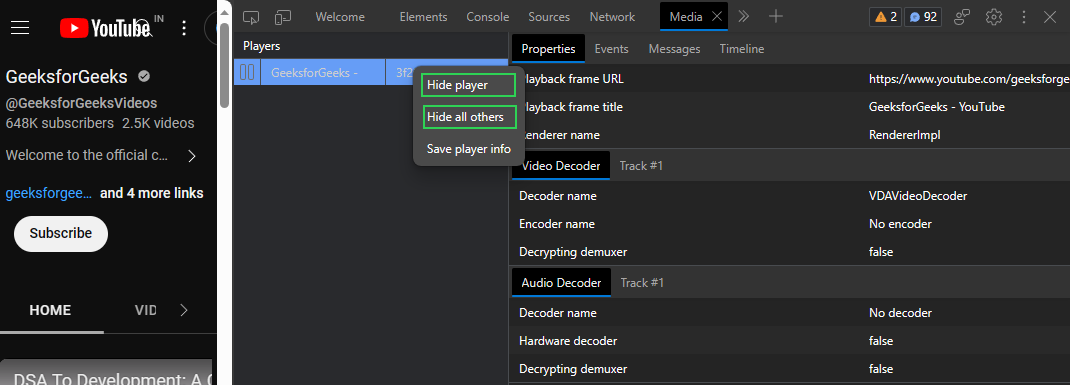Click 'and 4 more links'
The height and width of the screenshot is (385, 1070).
pos(151,193)
